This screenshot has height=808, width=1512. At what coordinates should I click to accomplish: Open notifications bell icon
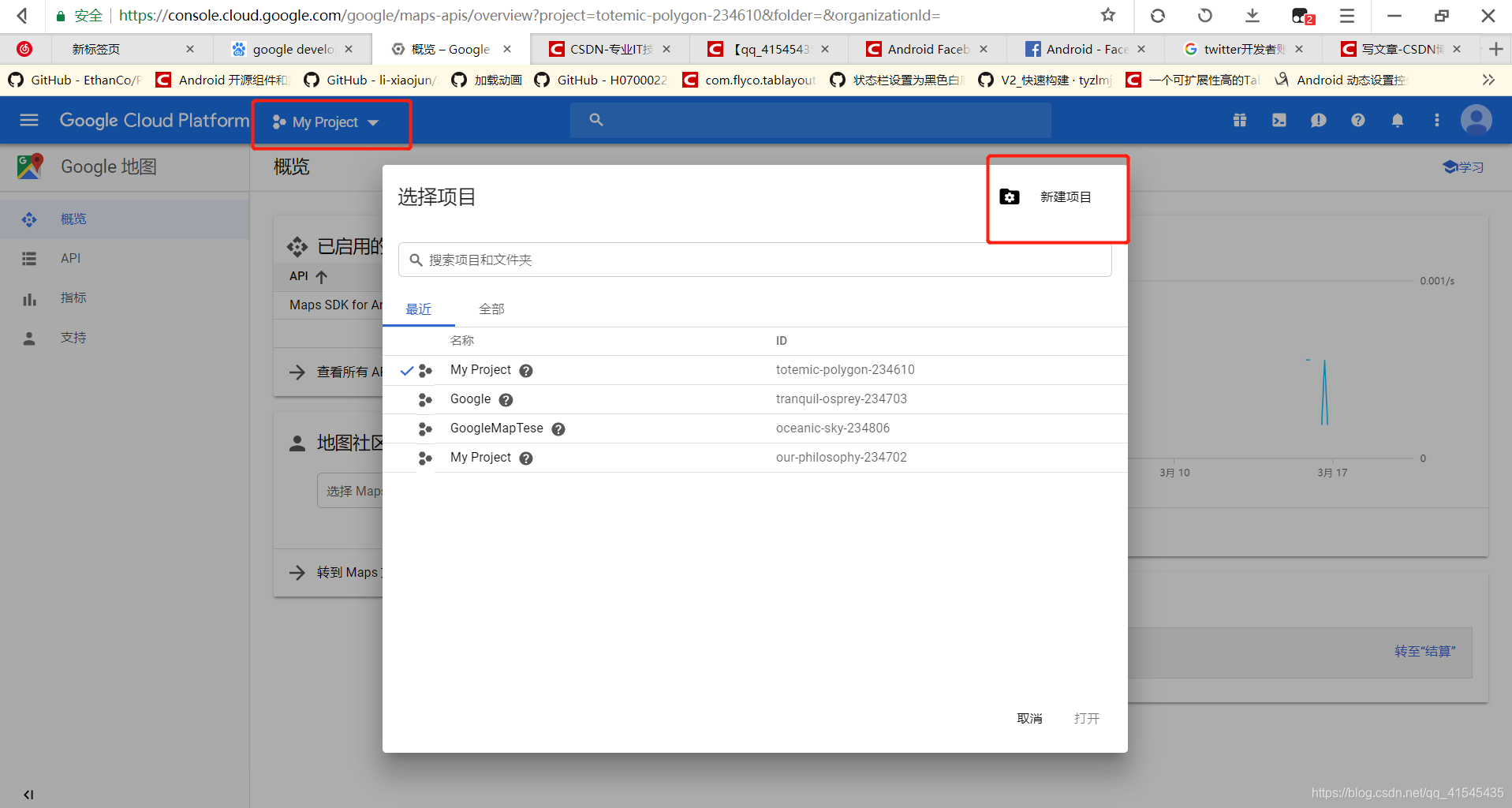click(1398, 120)
